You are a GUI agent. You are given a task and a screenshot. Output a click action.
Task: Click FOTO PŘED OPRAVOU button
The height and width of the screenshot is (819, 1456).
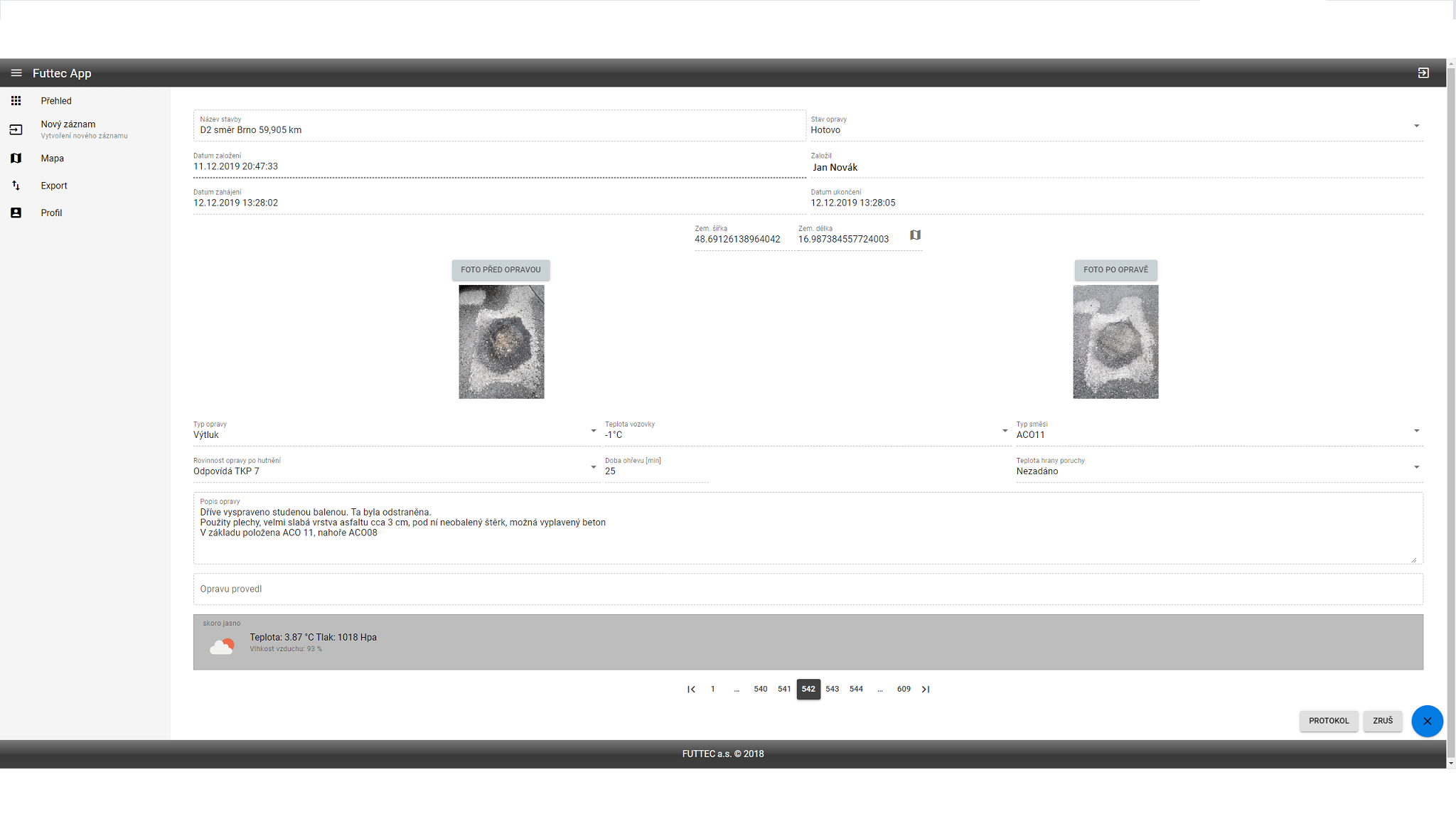[500, 269]
